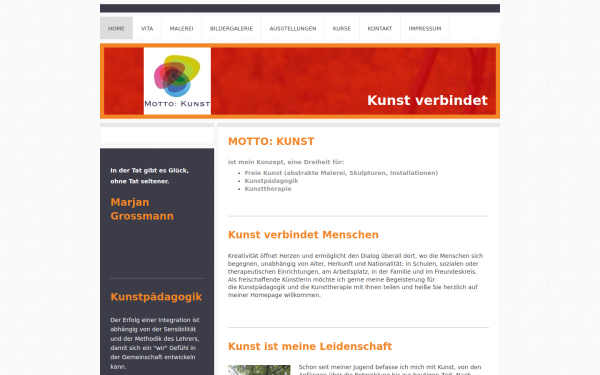
Task: Click the 'Freie Kunst (abstrakte Malerei...' list item
Action: coord(341,173)
